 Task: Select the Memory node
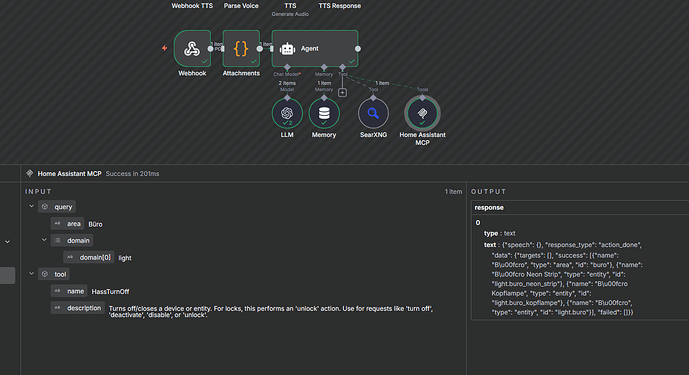pos(324,113)
